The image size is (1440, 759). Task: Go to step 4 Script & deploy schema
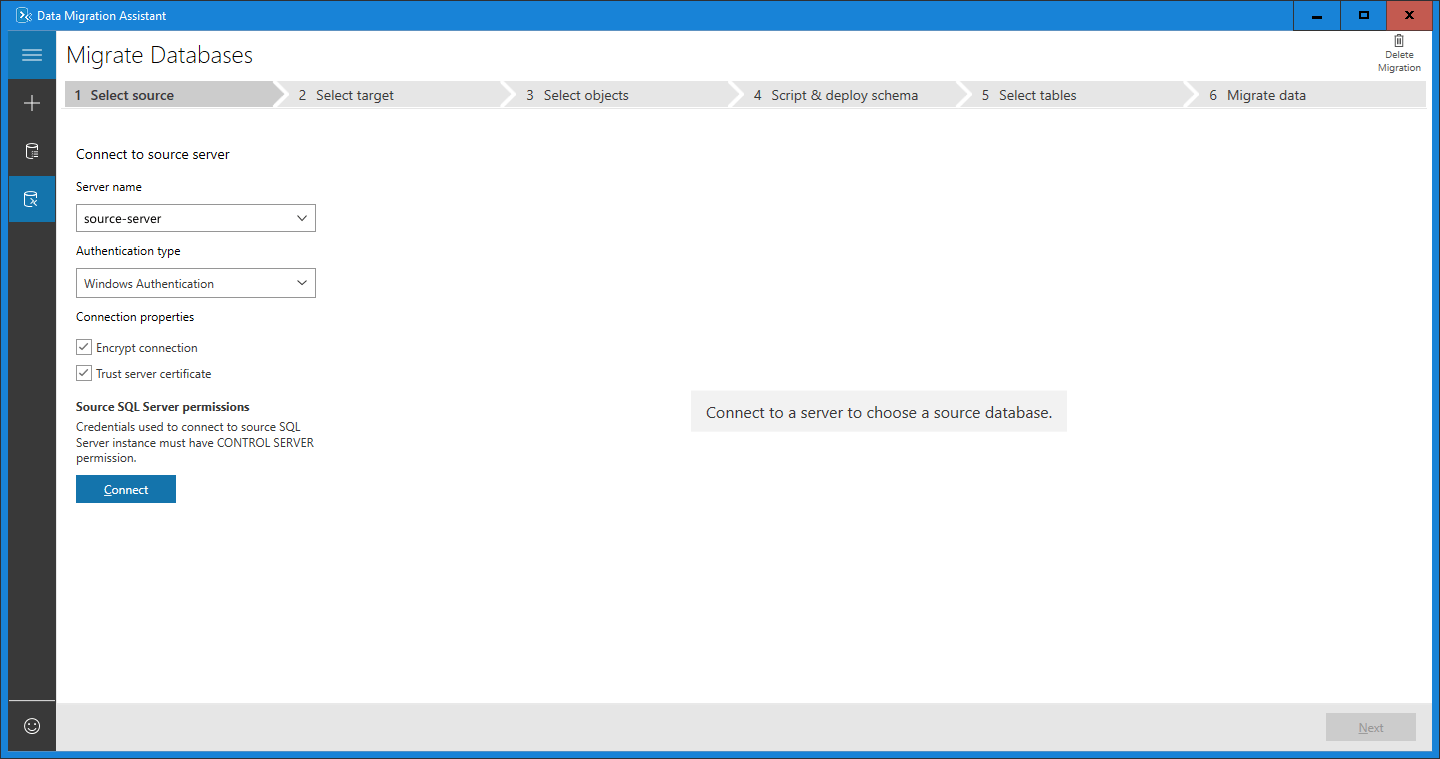pyautogui.click(x=850, y=95)
